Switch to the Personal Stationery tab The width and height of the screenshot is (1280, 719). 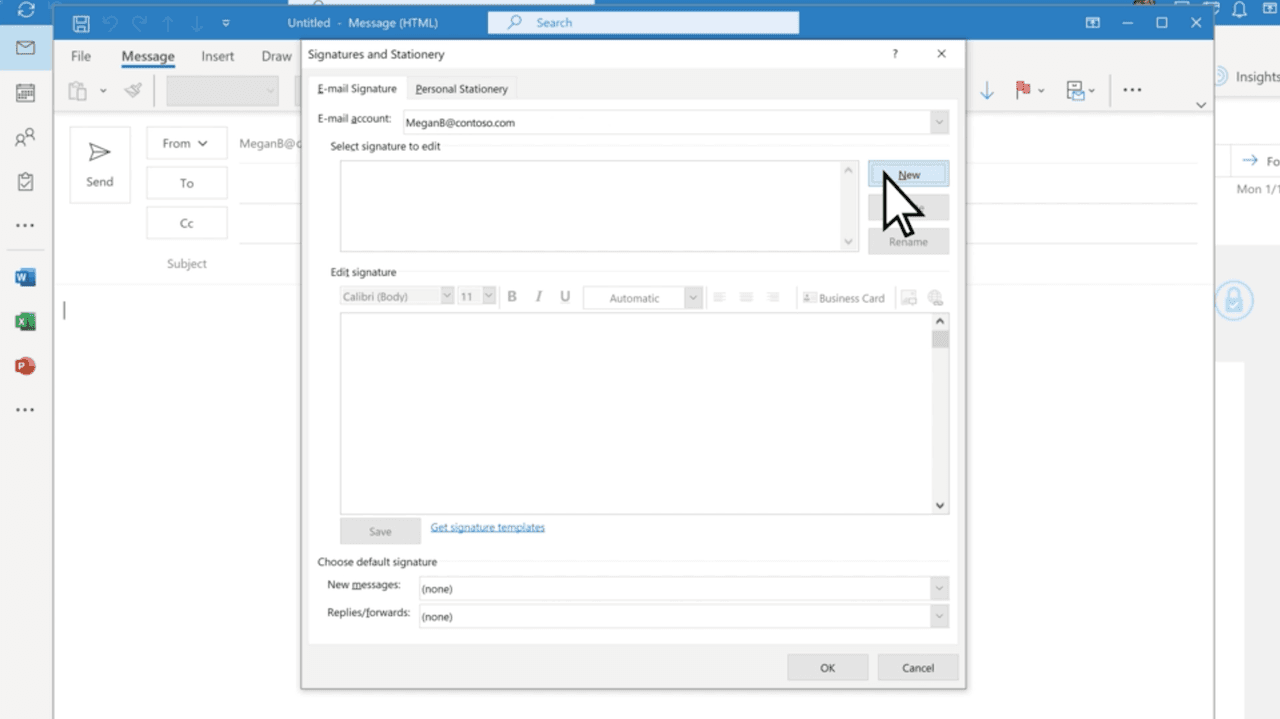point(461,88)
